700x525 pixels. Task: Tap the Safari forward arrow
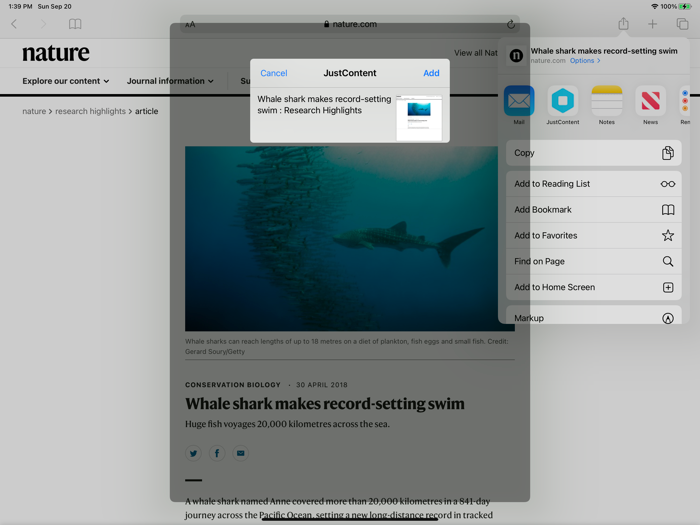[x=43, y=24]
